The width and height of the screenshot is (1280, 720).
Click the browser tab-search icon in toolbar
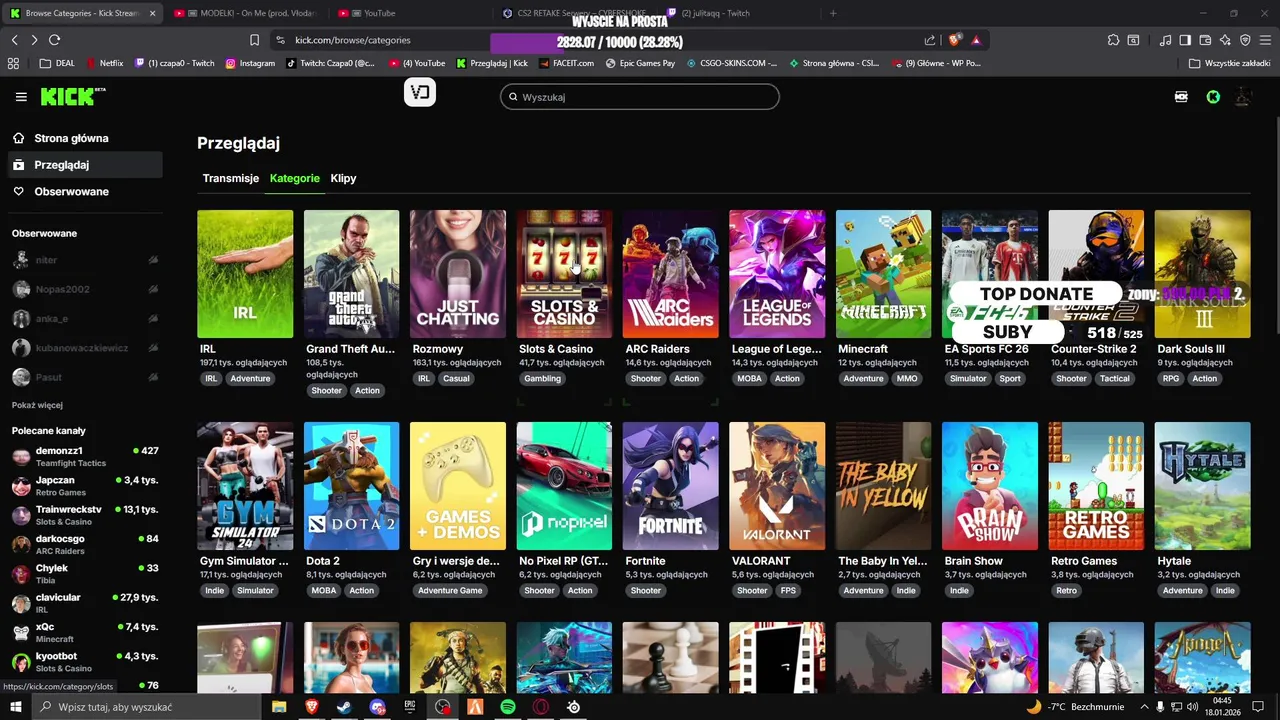[x=1133, y=40]
